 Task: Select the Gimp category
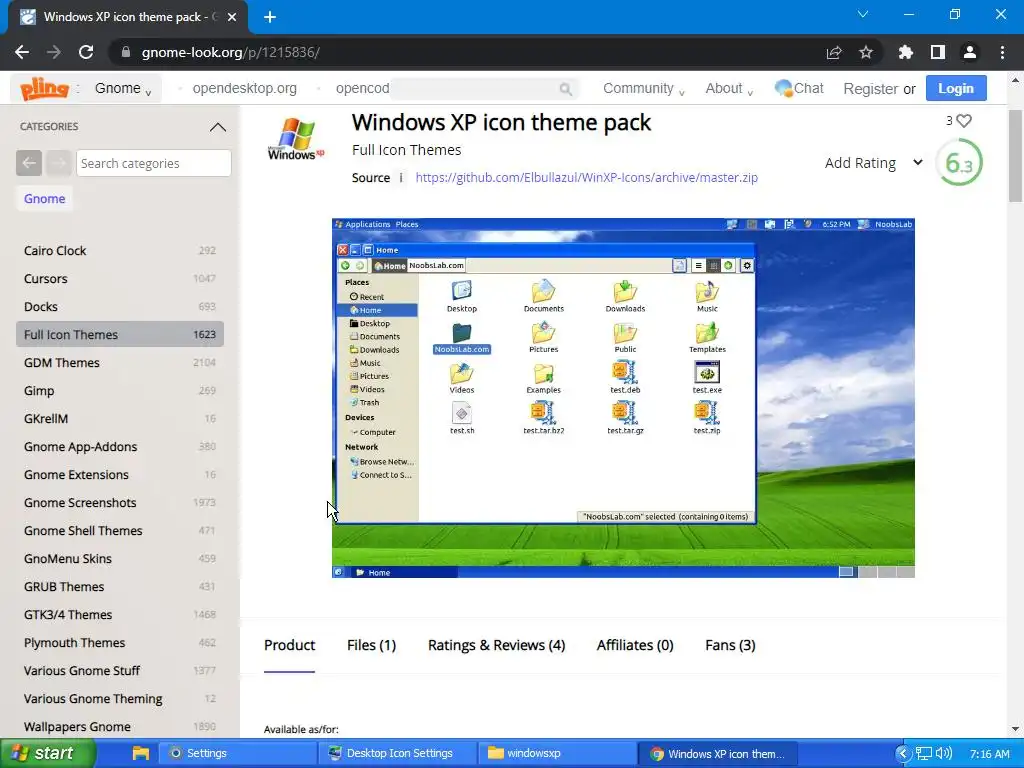[120, 391]
